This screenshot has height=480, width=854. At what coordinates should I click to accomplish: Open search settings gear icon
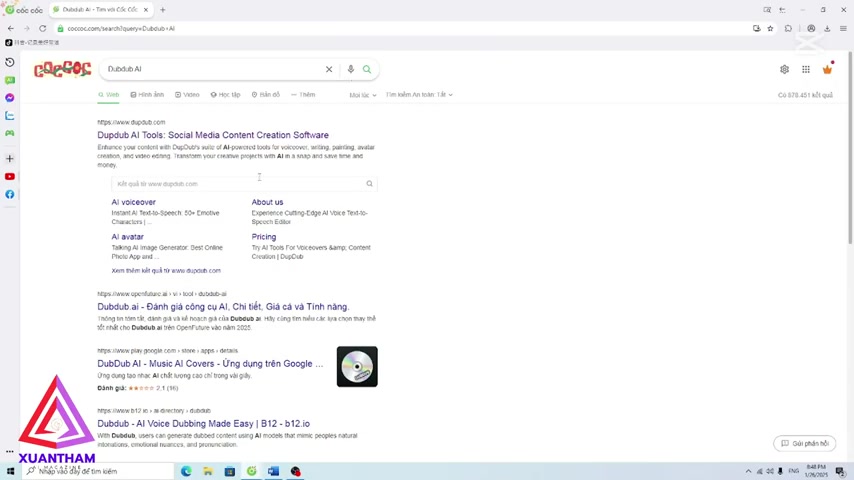(784, 69)
